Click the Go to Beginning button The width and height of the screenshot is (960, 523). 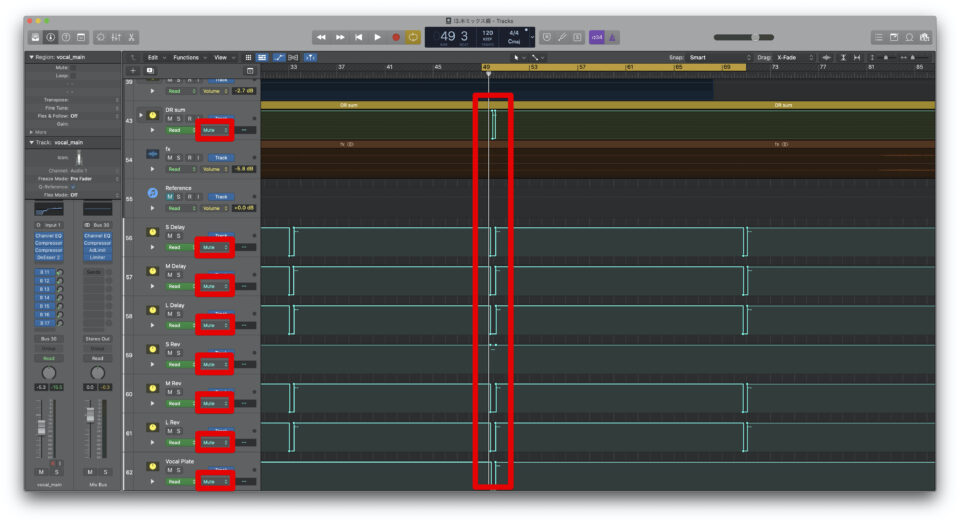[x=359, y=37]
